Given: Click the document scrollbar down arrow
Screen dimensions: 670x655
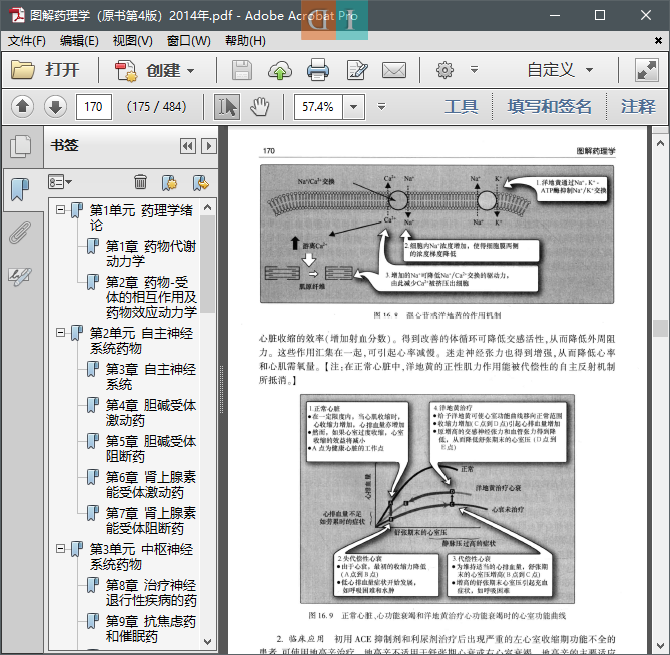Looking at the screenshot, I should pos(660,646).
